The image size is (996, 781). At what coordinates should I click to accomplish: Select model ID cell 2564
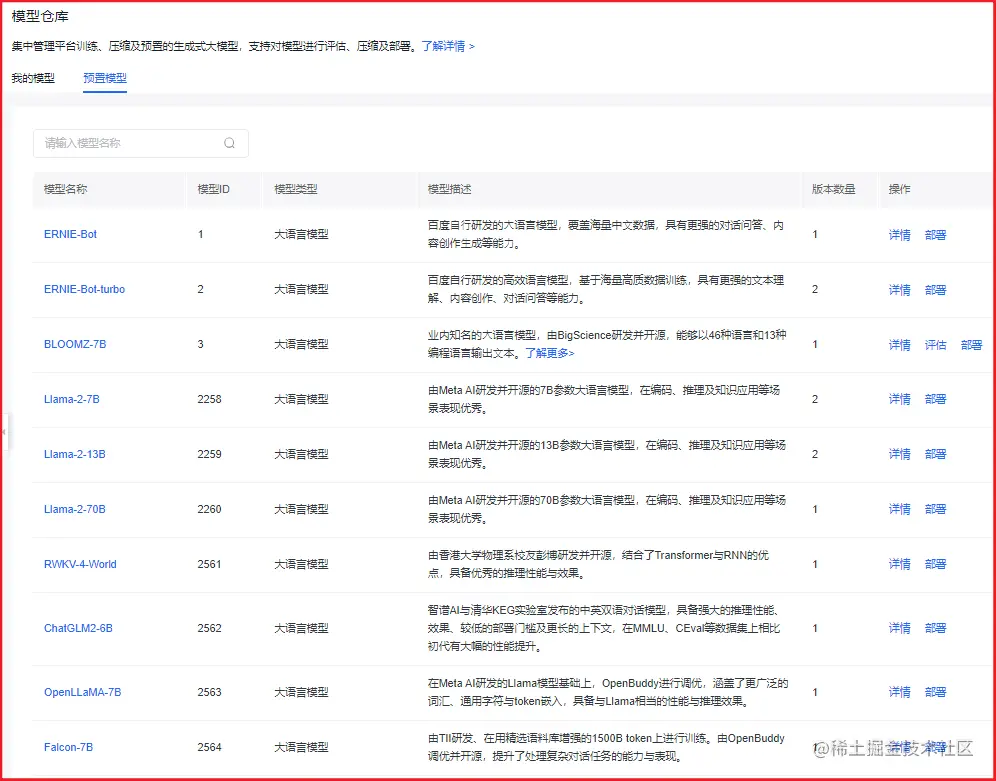(x=210, y=747)
